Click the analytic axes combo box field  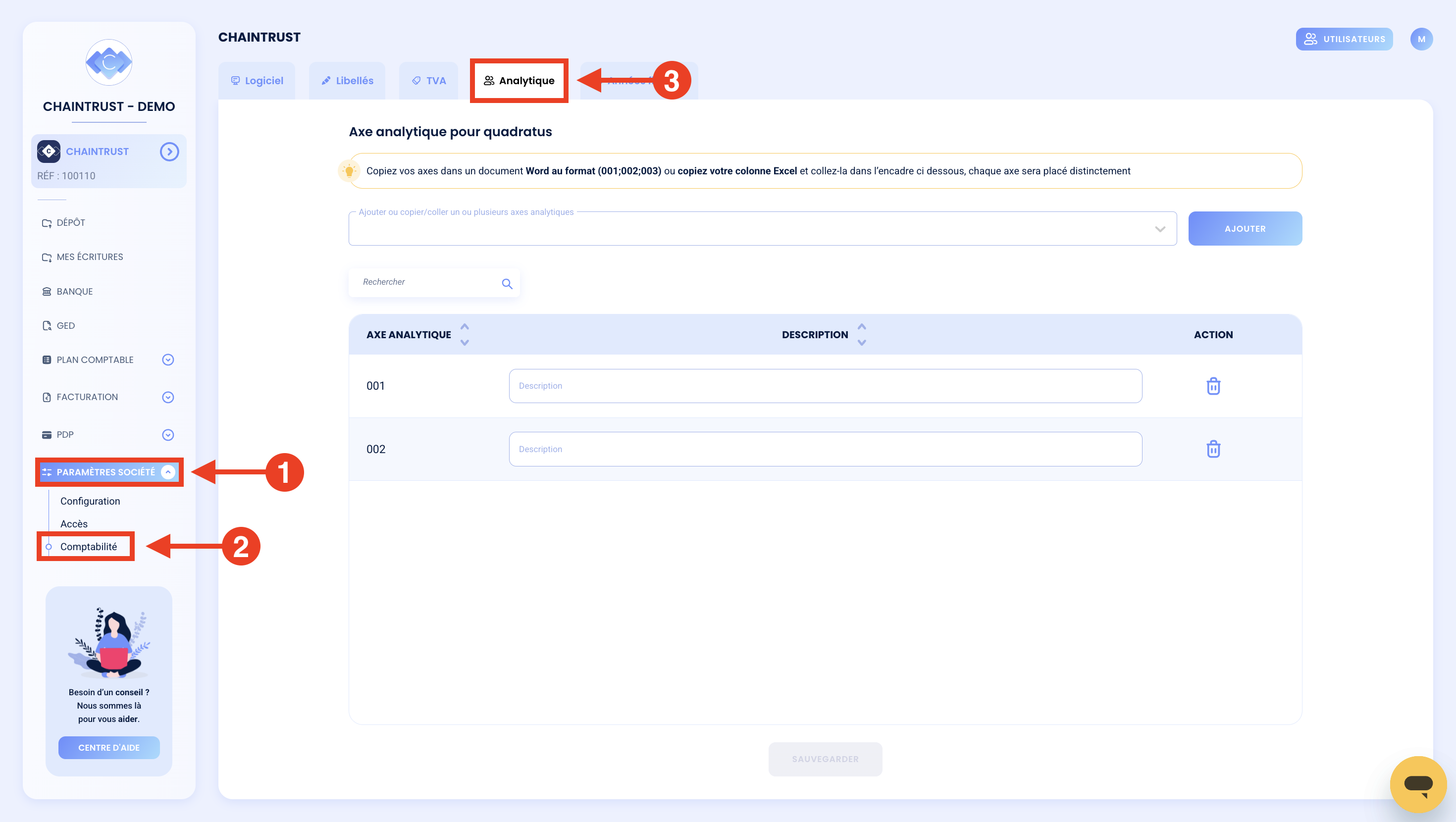763,228
